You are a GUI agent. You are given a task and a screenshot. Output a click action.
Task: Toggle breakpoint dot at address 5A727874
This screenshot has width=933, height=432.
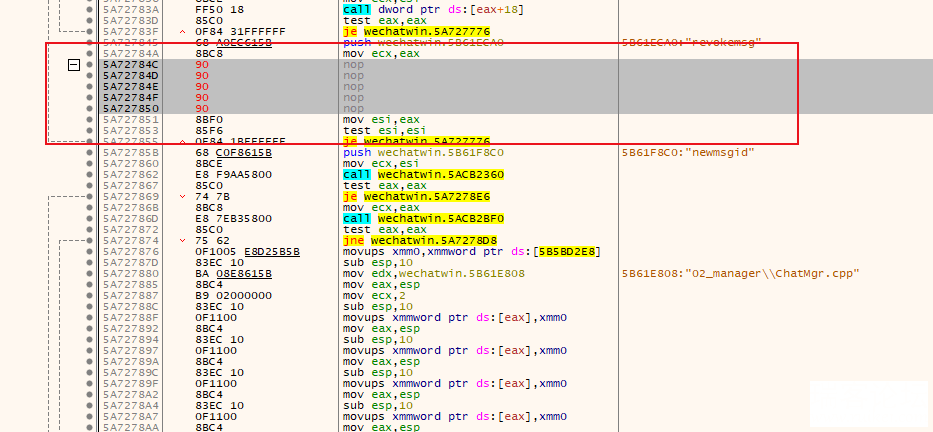click(89, 240)
